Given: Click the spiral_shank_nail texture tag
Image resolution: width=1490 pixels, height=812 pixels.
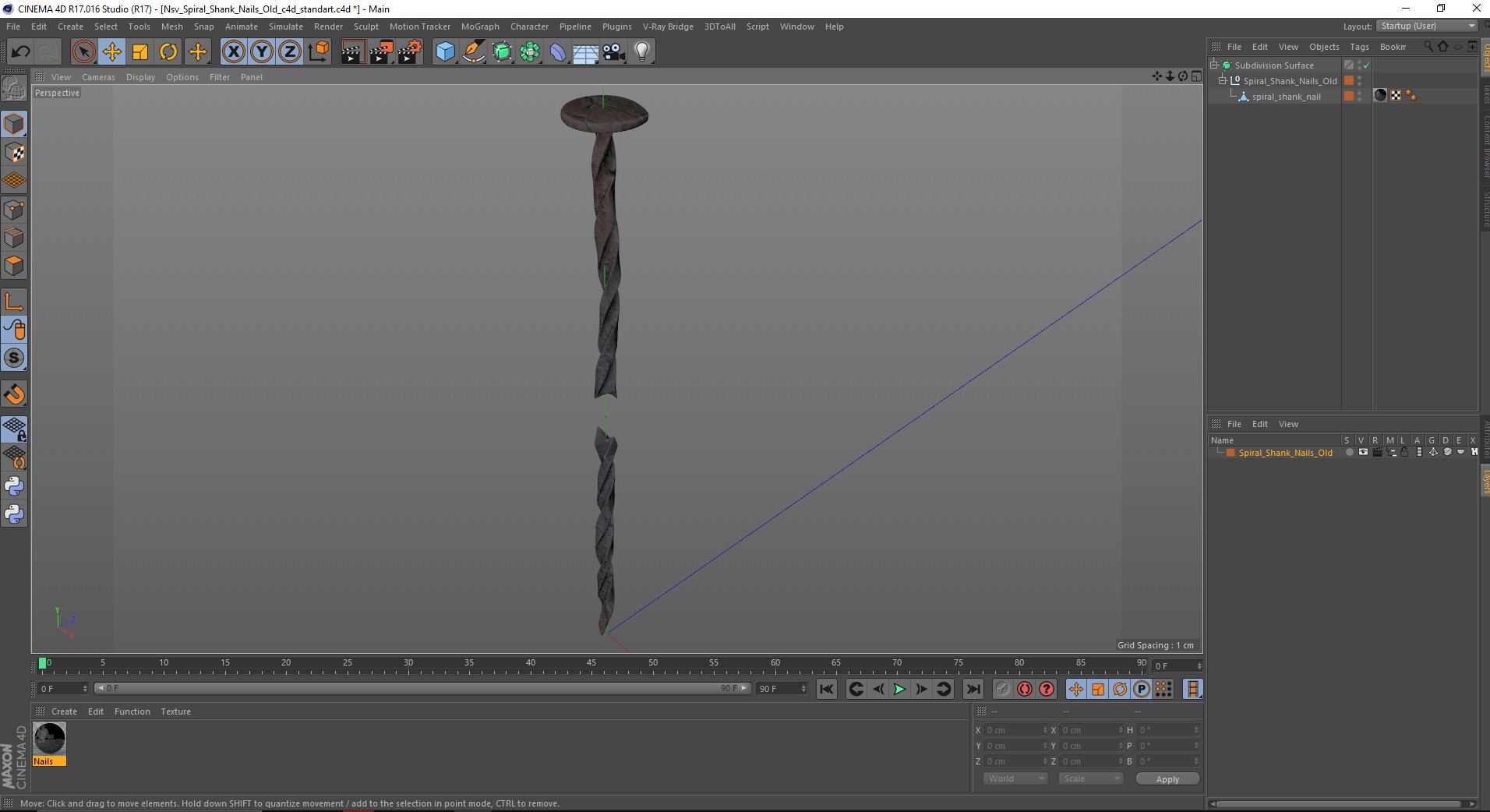Looking at the screenshot, I should [x=1380, y=95].
